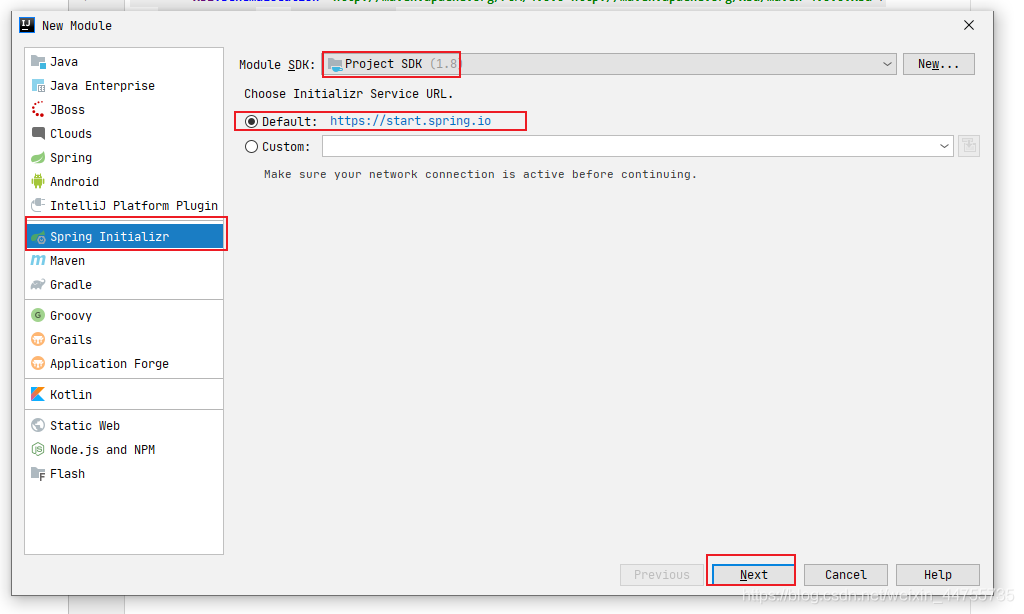Click the Spring Initializr icon
The image size is (1024, 614).
click(x=38, y=236)
